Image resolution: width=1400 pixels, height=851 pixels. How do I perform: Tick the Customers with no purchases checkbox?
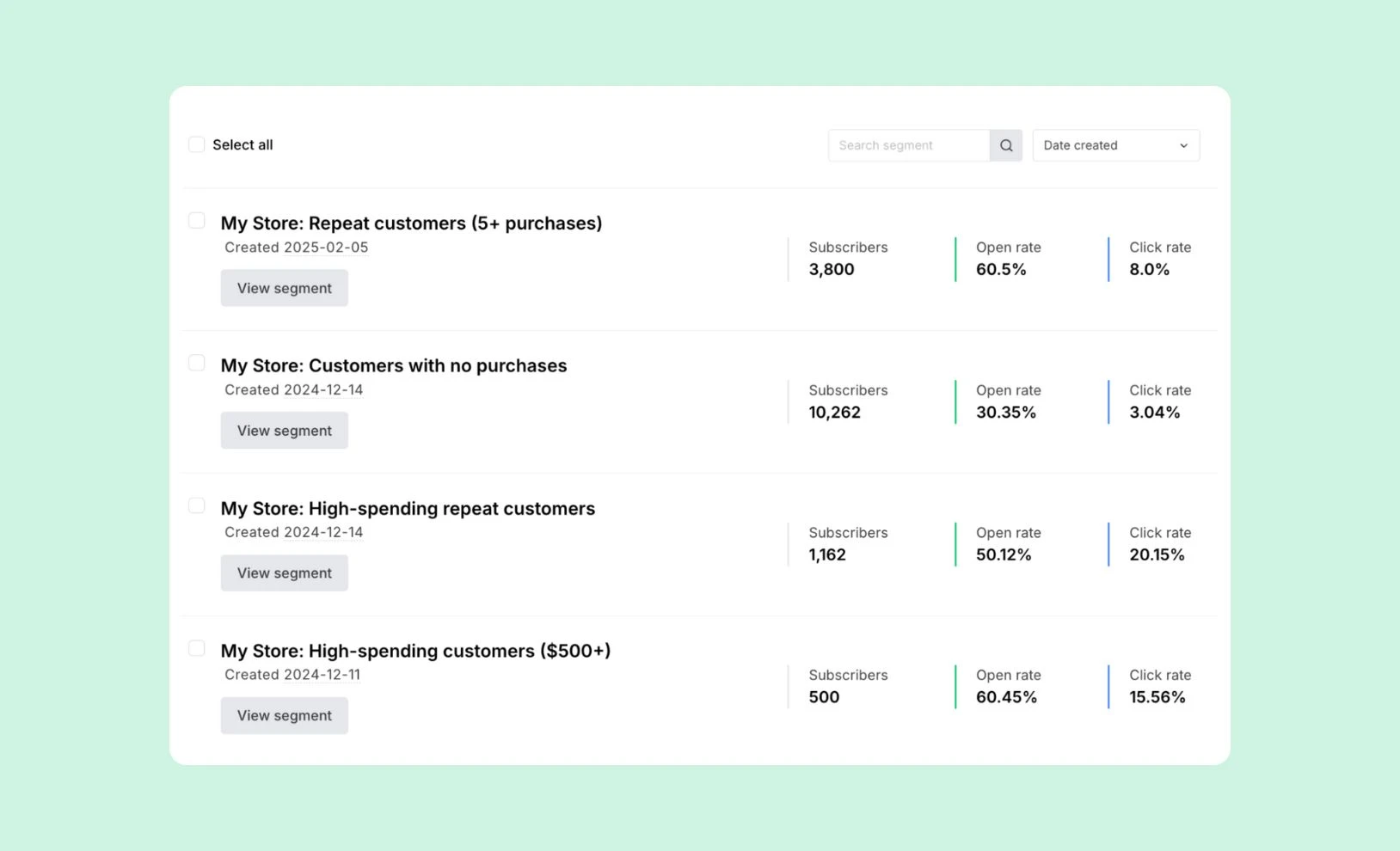pos(197,364)
